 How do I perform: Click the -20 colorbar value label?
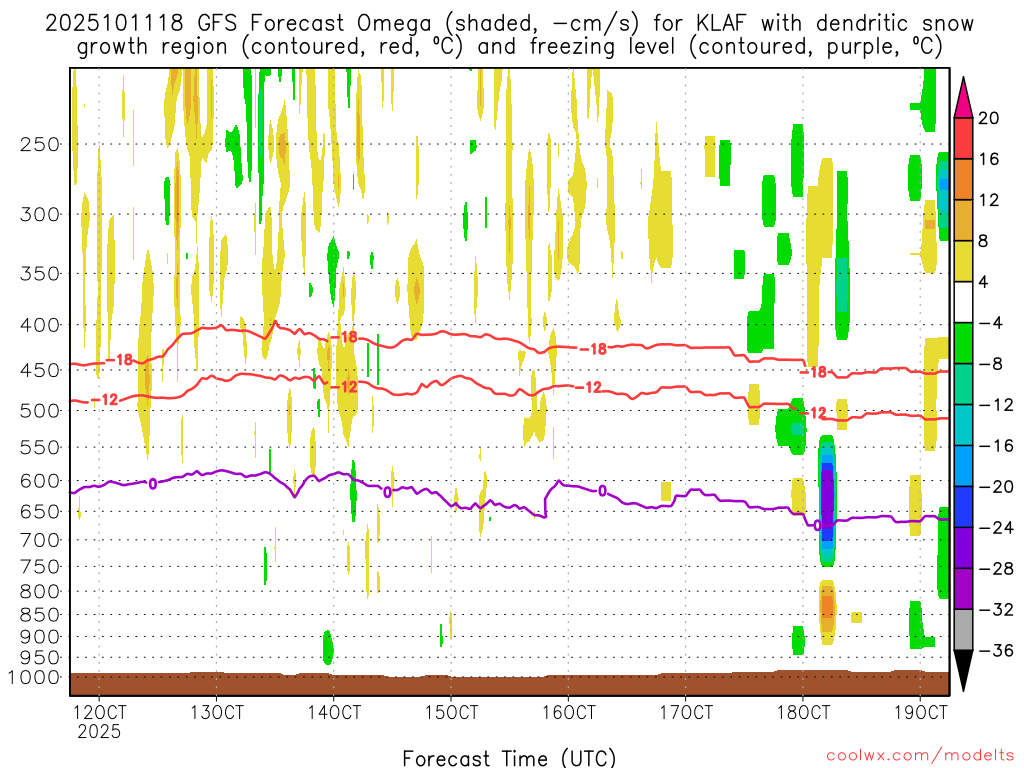tap(996, 487)
